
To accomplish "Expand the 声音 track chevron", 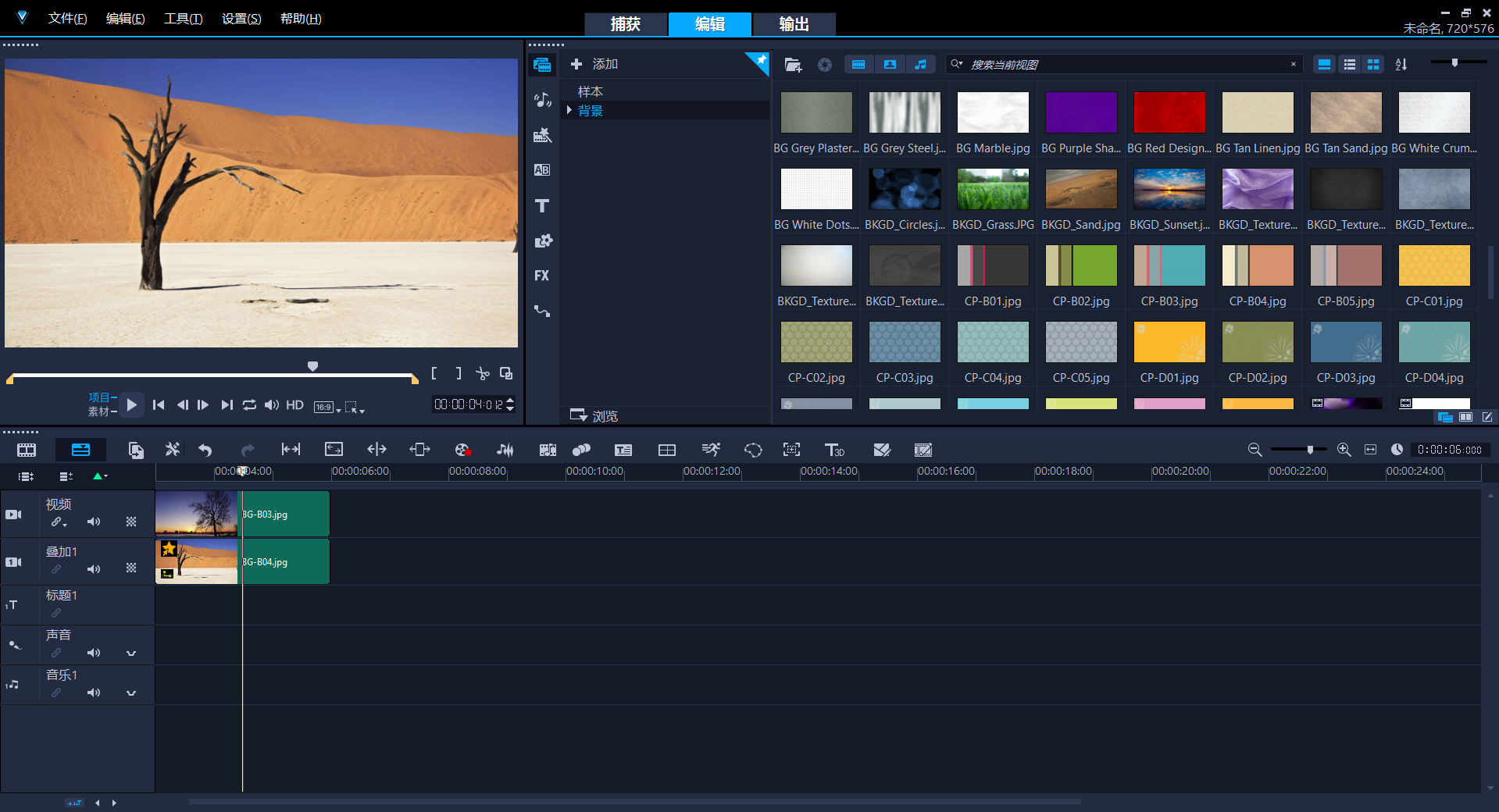I will pyautogui.click(x=131, y=654).
